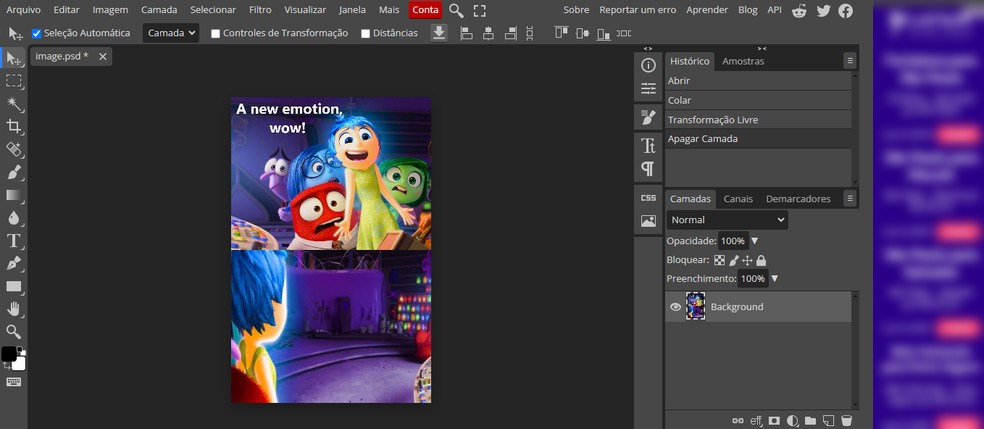This screenshot has width=984, height=429.
Task: Select the Crop tool
Action: 14,127
